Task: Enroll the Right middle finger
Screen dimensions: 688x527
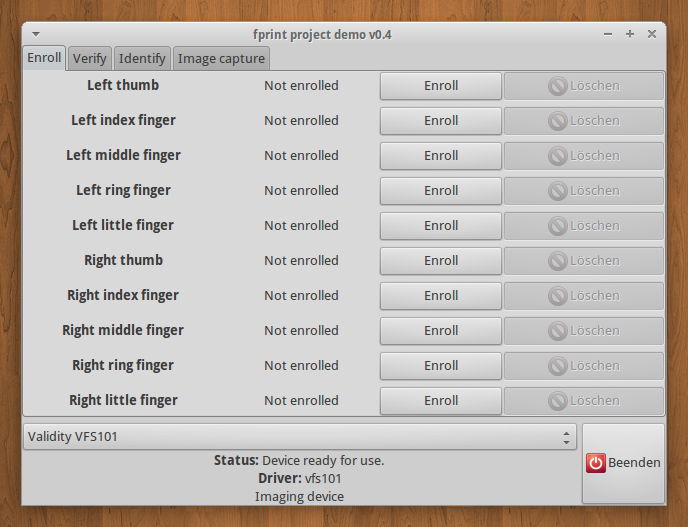Action: click(x=440, y=331)
